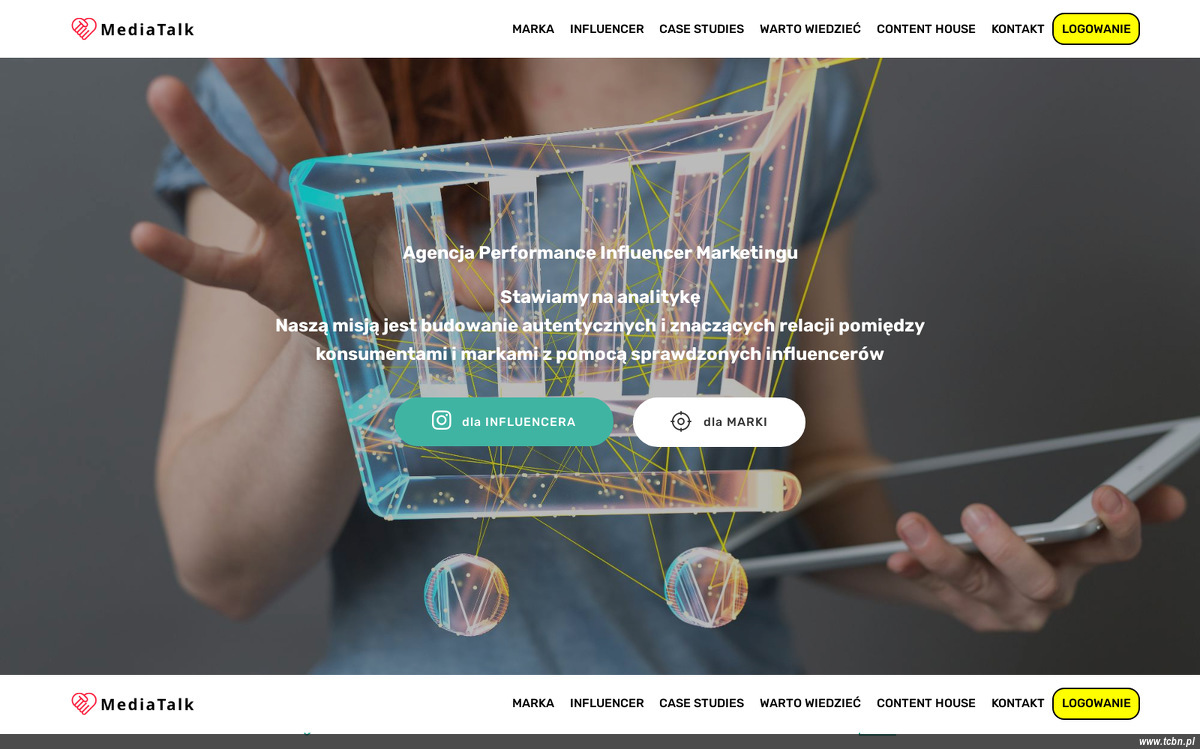
Task: Click the green dla INFLUENCERA button
Action: [x=504, y=422]
